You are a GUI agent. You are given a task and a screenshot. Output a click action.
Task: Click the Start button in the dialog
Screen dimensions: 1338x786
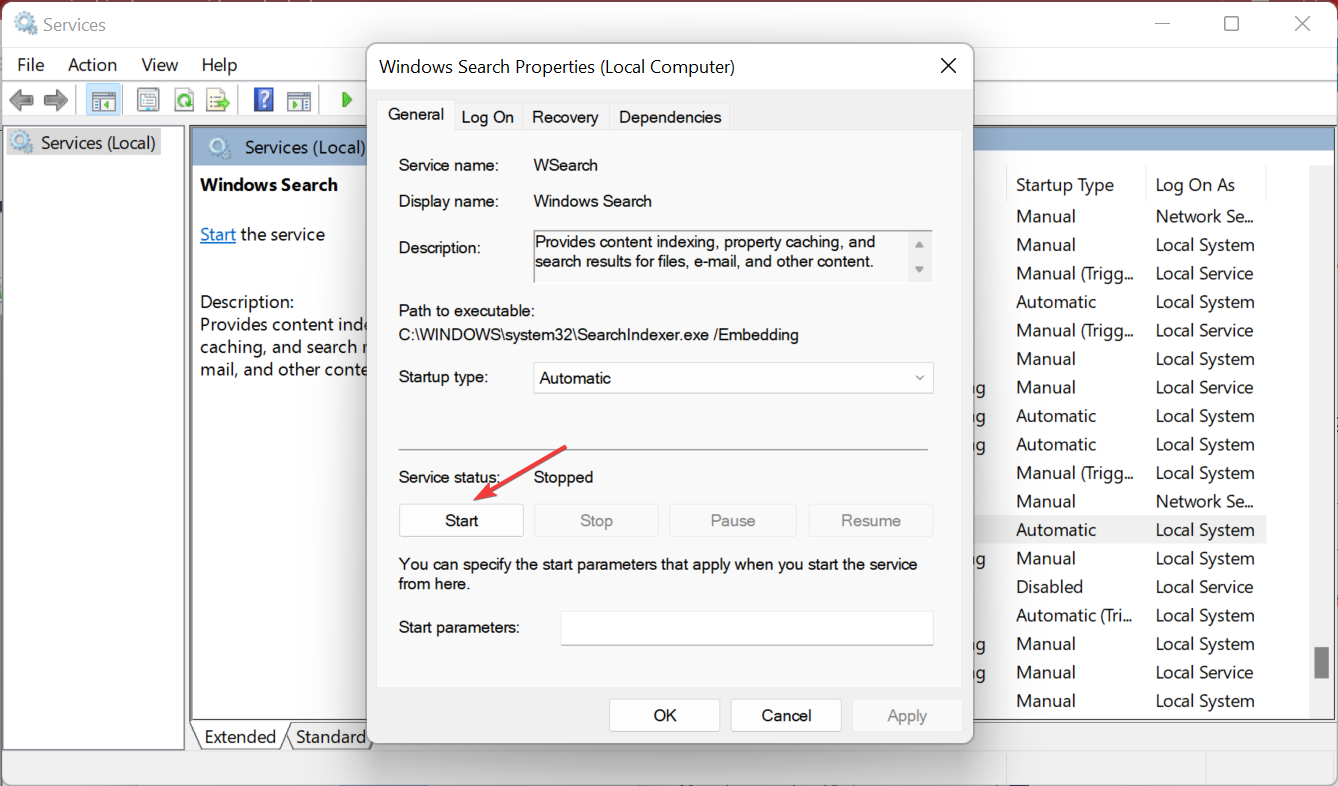[461, 520]
